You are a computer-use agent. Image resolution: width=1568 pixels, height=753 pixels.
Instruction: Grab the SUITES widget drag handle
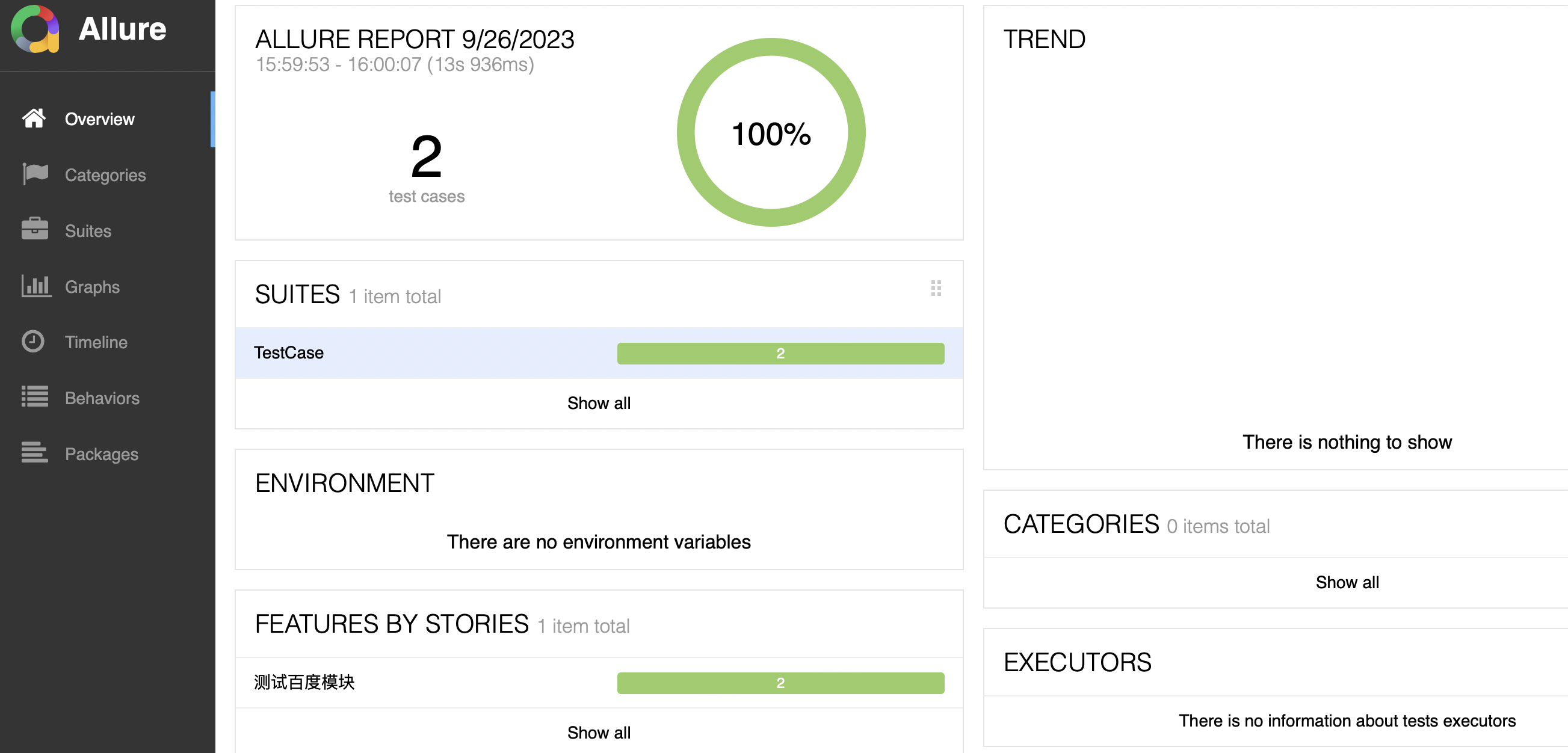tap(936, 289)
